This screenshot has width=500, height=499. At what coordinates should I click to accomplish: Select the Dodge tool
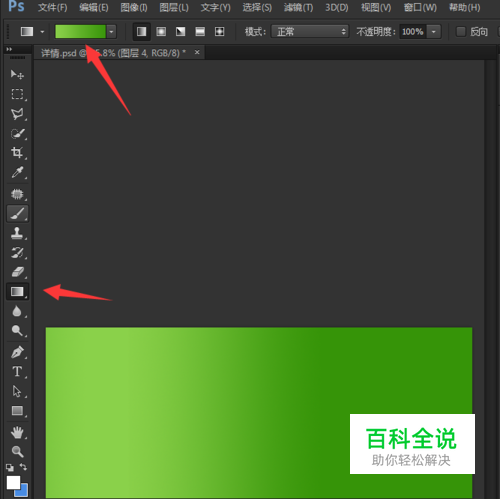click(x=17, y=331)
